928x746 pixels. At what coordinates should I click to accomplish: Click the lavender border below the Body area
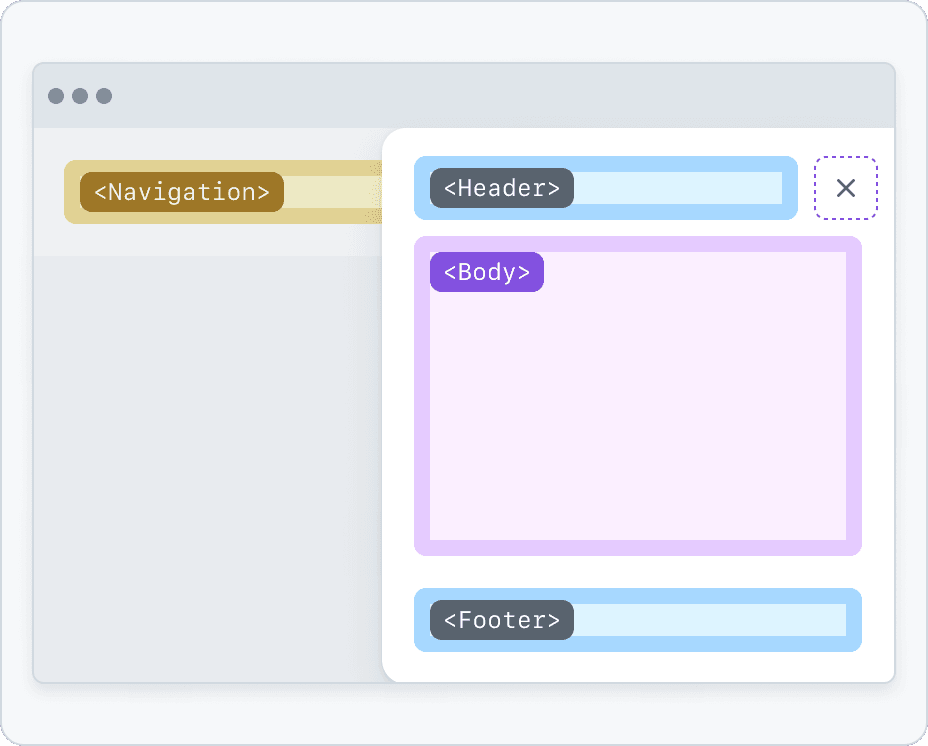[638, 548]
